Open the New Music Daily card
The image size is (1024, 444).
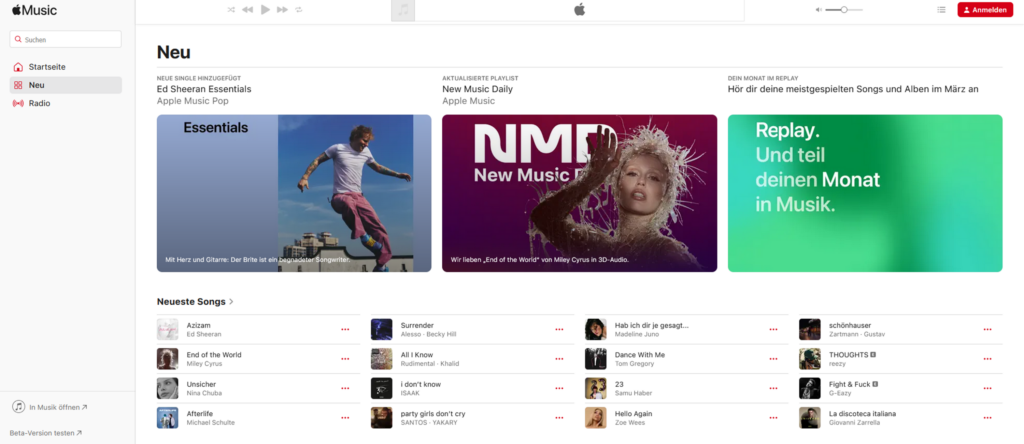pos(579,193)
